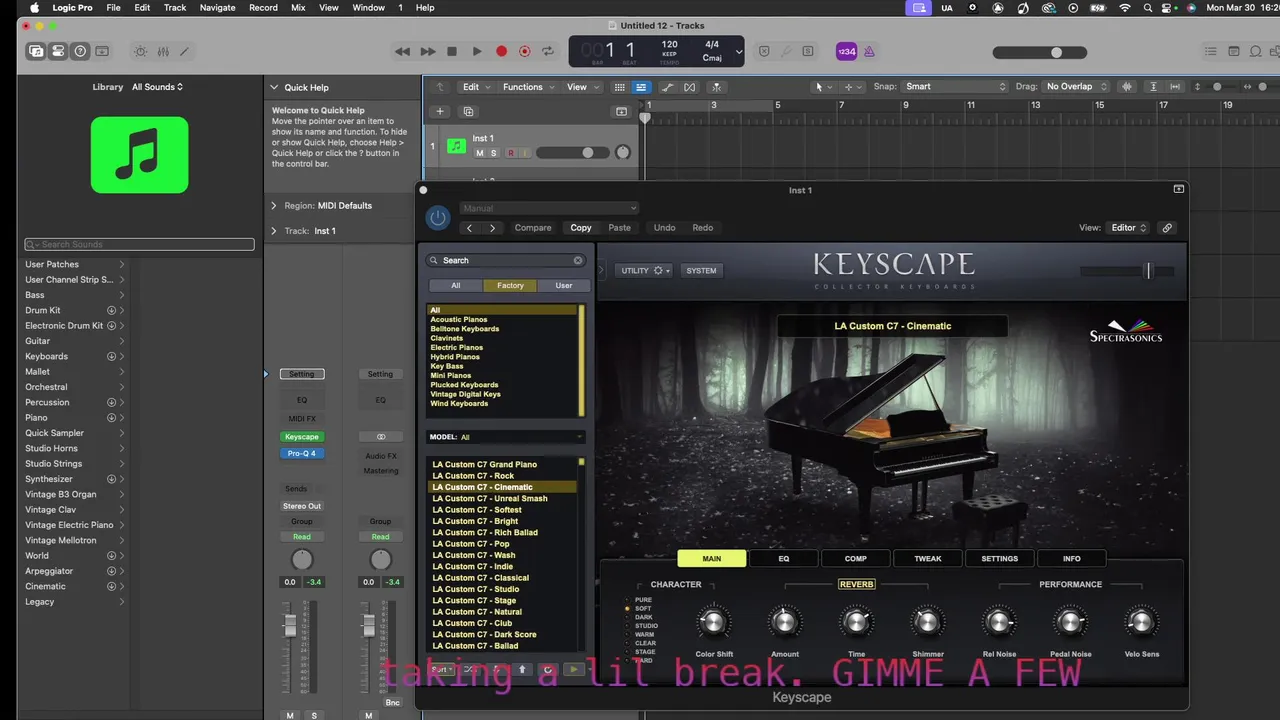This screenshot has width=1280, height=720.
Task: Select LA Custom C7 - Rock patch
Action: pyautogui.click(x=473, y=476)
